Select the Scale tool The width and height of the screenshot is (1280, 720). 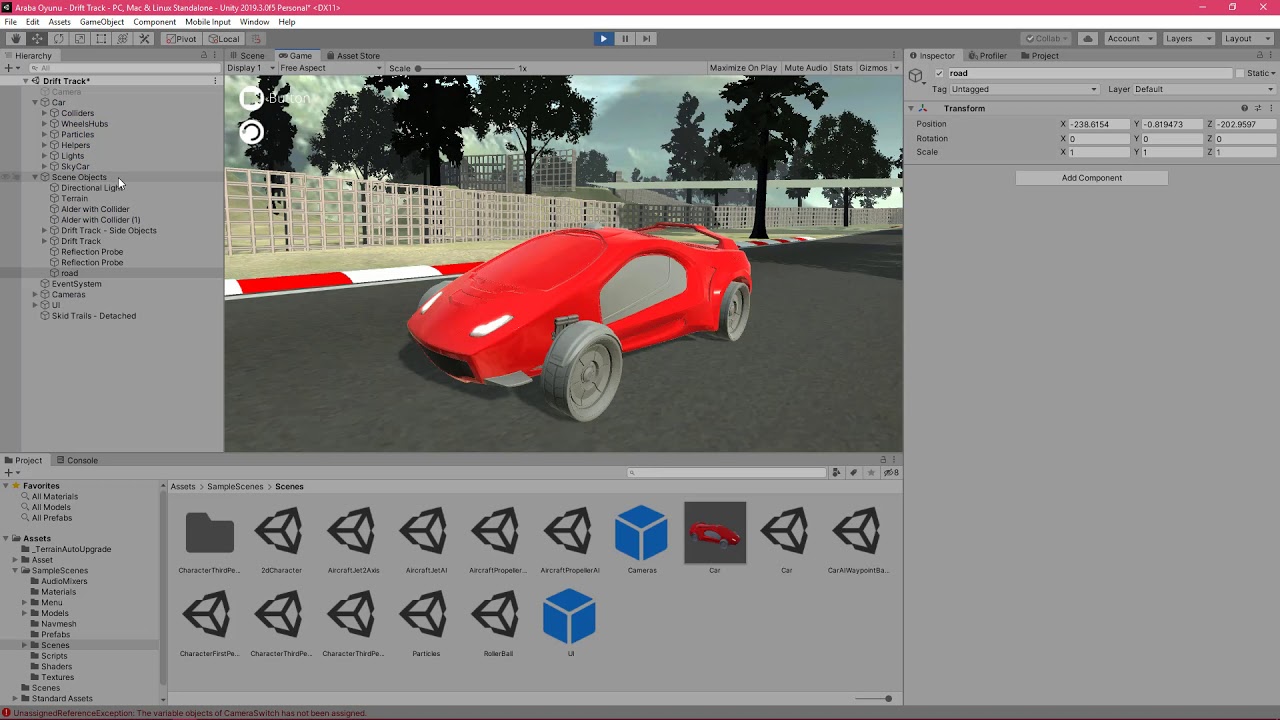coord(80,39)
